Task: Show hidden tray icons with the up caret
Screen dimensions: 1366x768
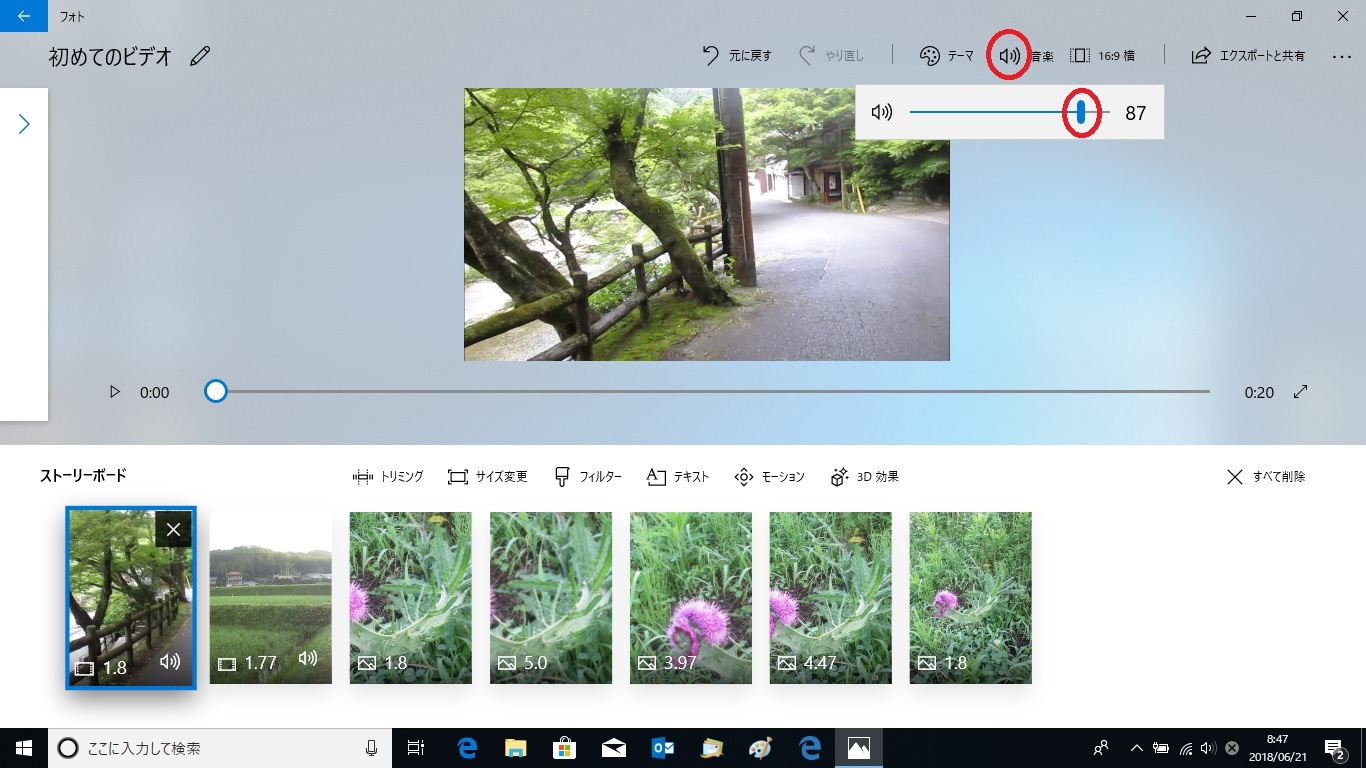Action: click(x=1136, y=748)
